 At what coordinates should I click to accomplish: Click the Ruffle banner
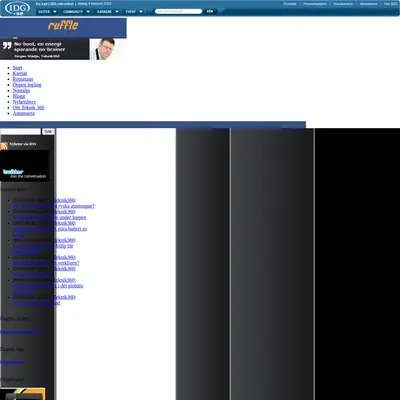63,28
